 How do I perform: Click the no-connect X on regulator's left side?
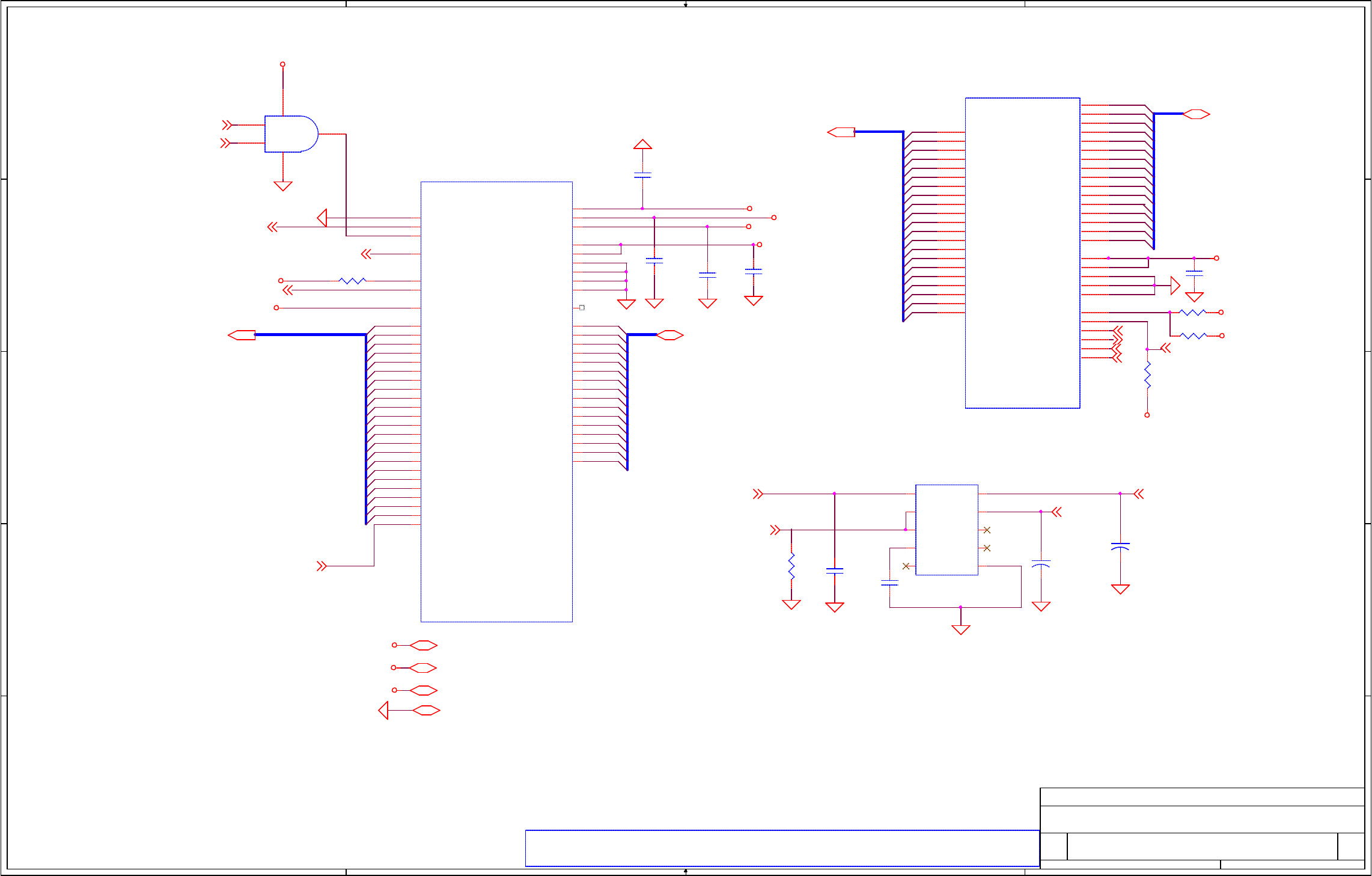coord(906,566)
